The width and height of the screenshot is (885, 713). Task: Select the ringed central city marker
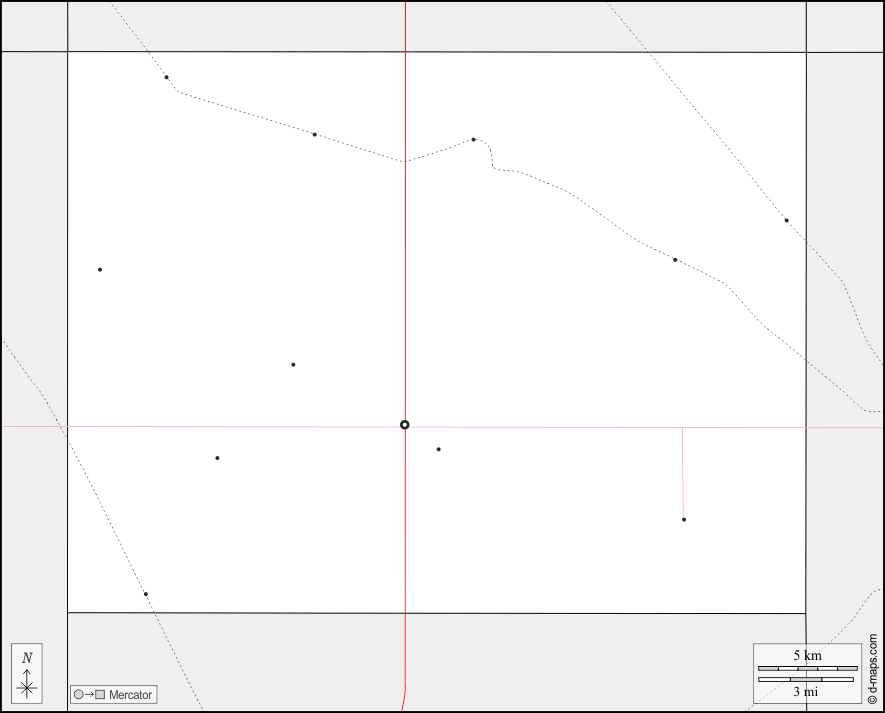point(405,425)
